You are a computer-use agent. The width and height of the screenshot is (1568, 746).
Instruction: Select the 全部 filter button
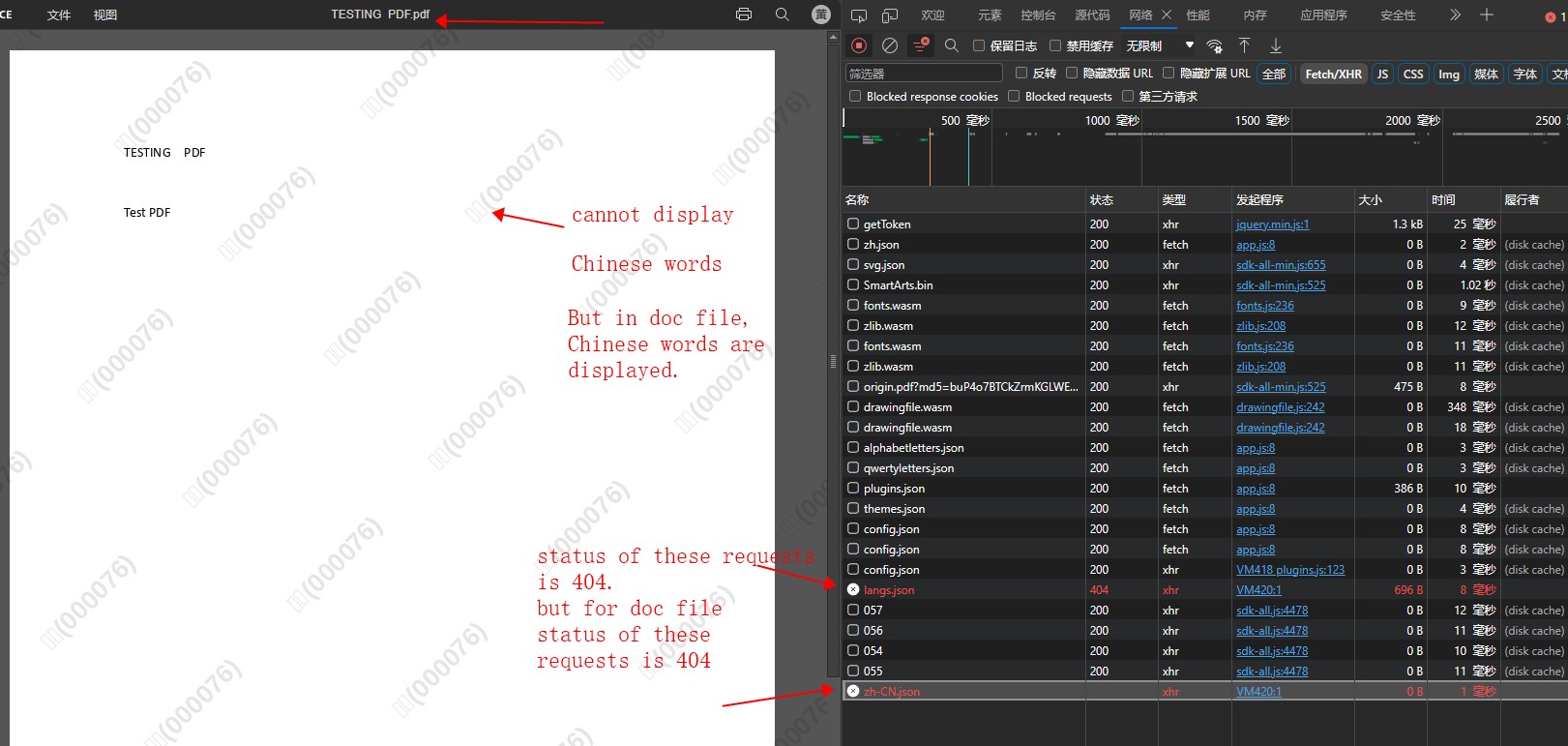click(1274, 74)
